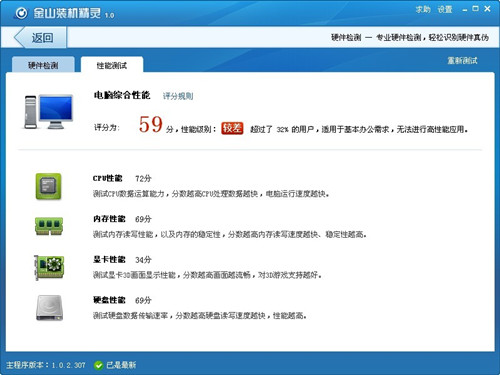This screenshot has width=500, height=375.
Task: Open the 评分规则 link
Action: coord(178,96)
